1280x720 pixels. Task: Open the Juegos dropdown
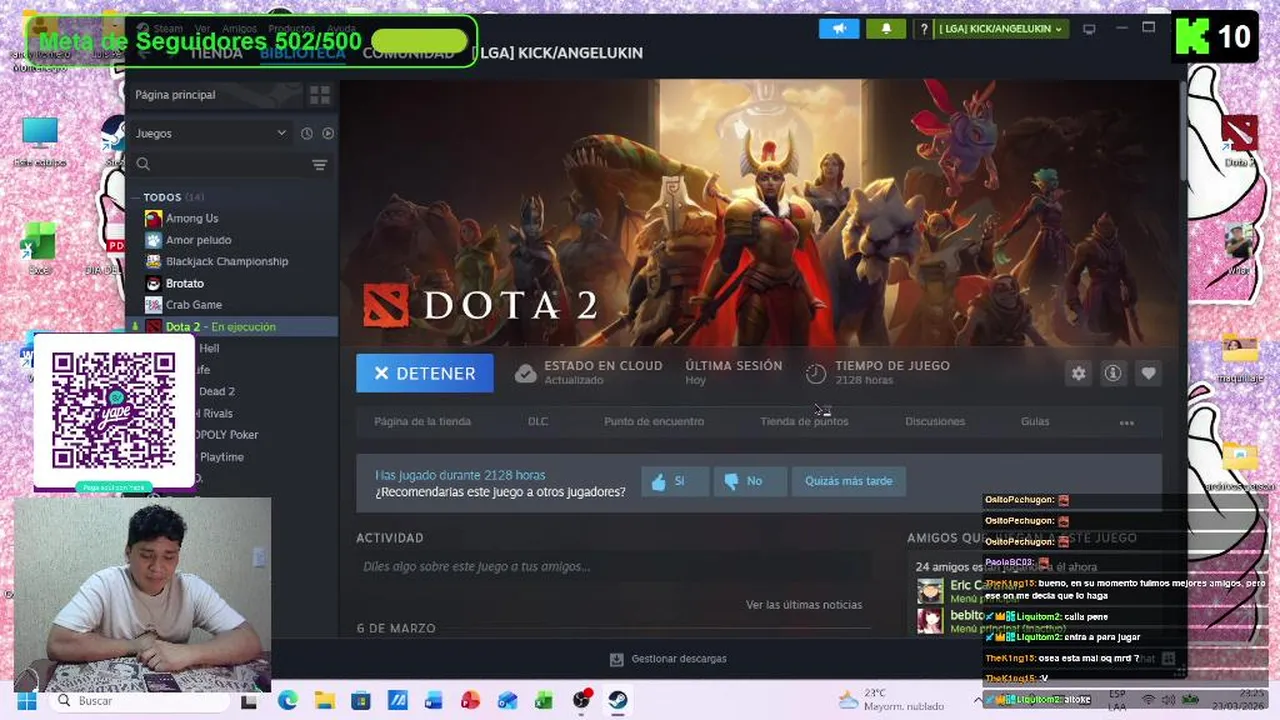[x=211, y=133]
